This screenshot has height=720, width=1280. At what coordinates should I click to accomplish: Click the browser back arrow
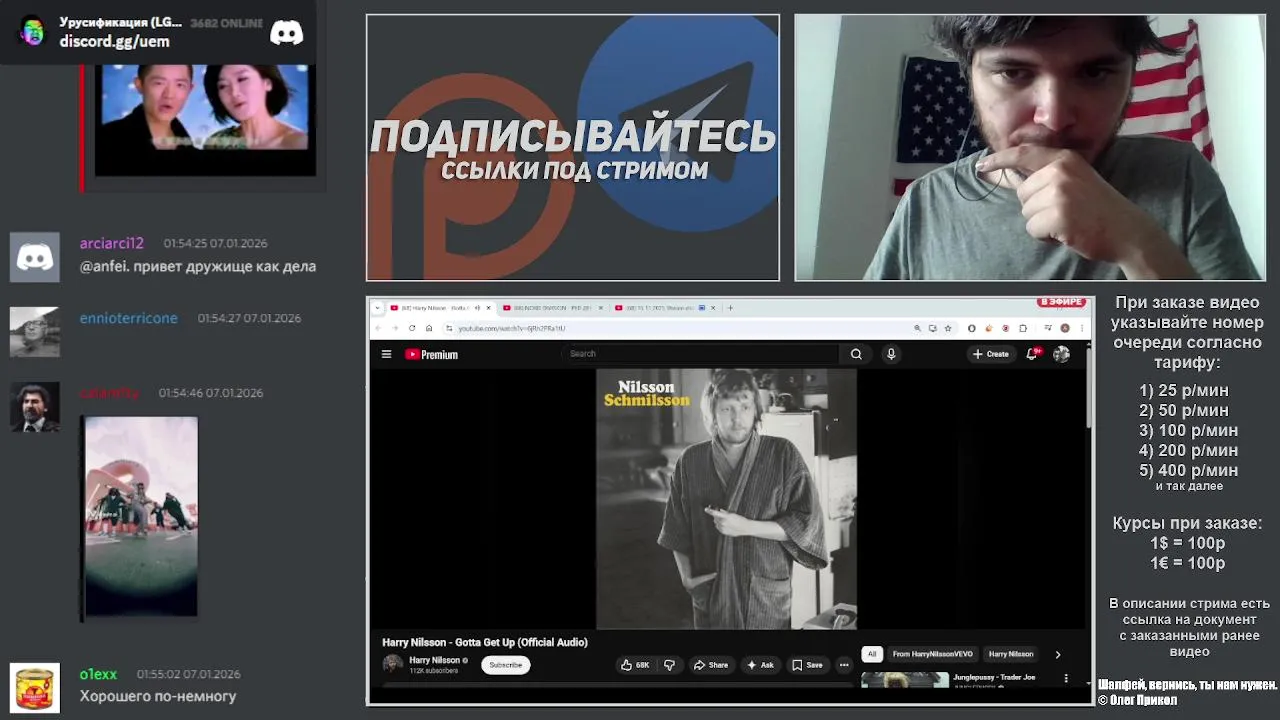click(x=377, y=328)
